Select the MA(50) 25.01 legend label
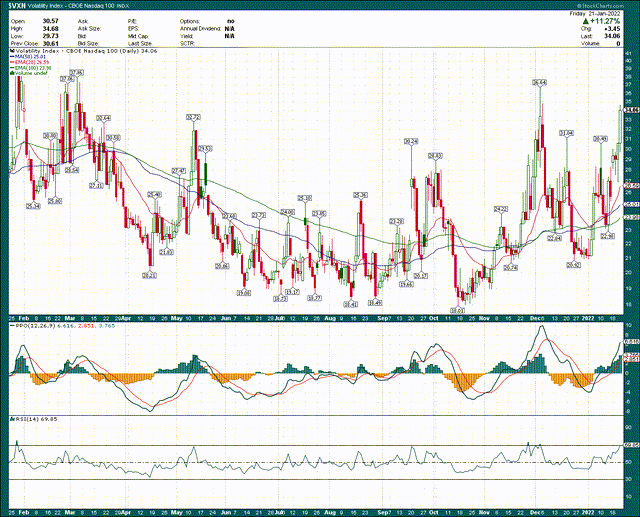The image size is (640, 517). pyautogui.click(x=32, y=57)
